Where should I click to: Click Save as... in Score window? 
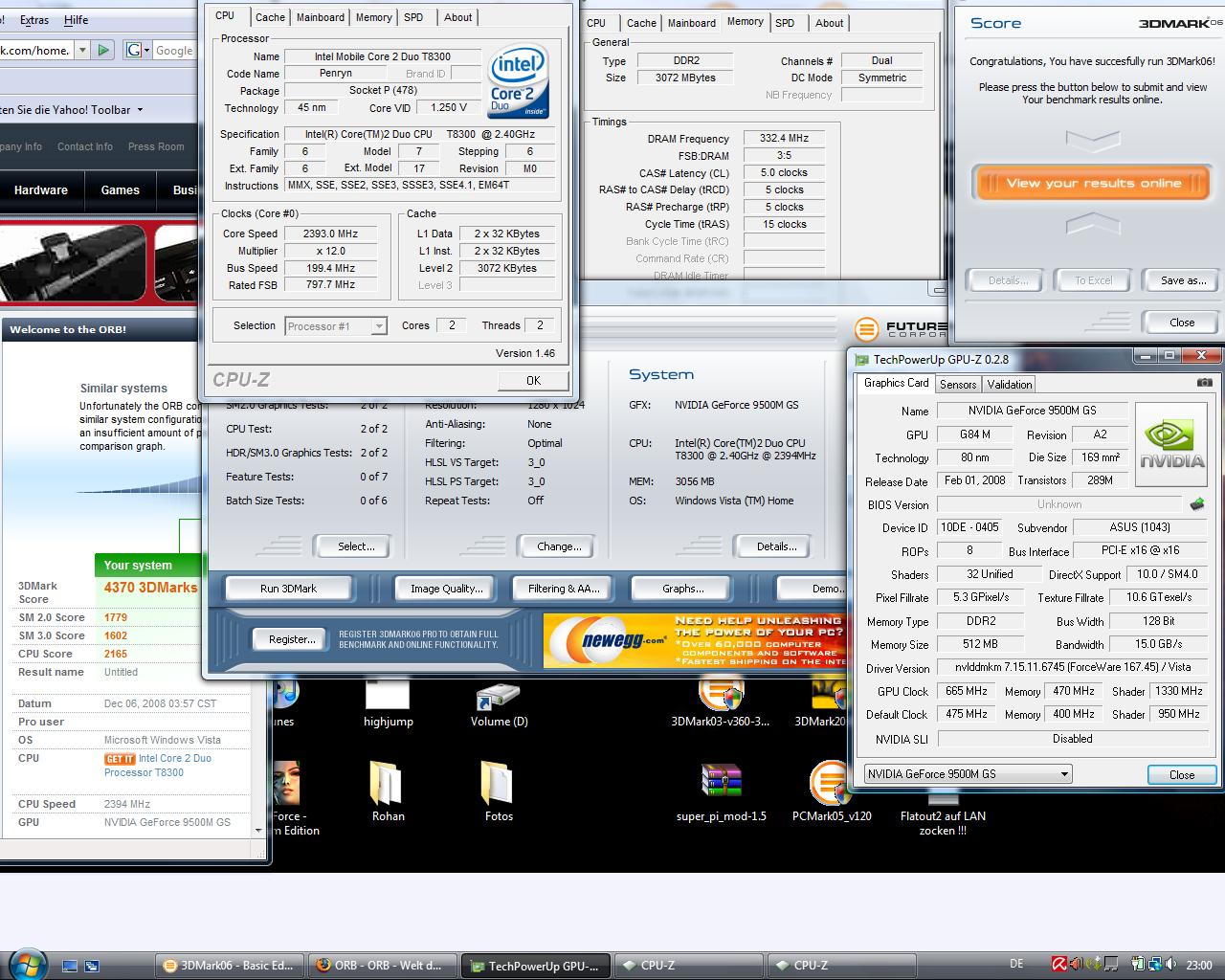coord(1183,280)
